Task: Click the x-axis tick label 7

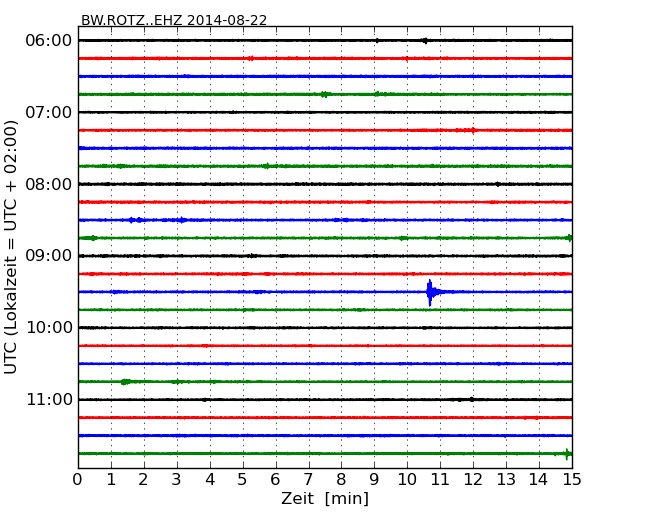Action: click(x=308, y=480)
